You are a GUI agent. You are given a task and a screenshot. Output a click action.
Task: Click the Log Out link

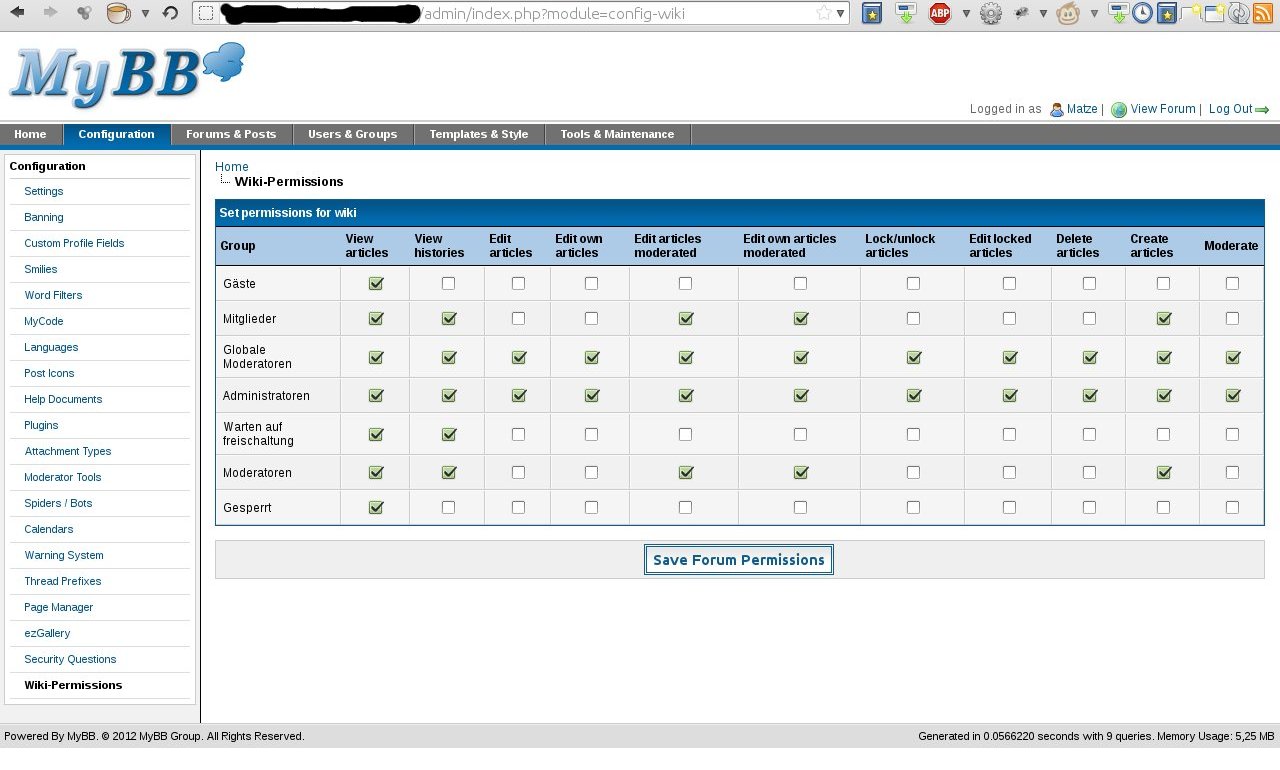tap(1230, 109)
